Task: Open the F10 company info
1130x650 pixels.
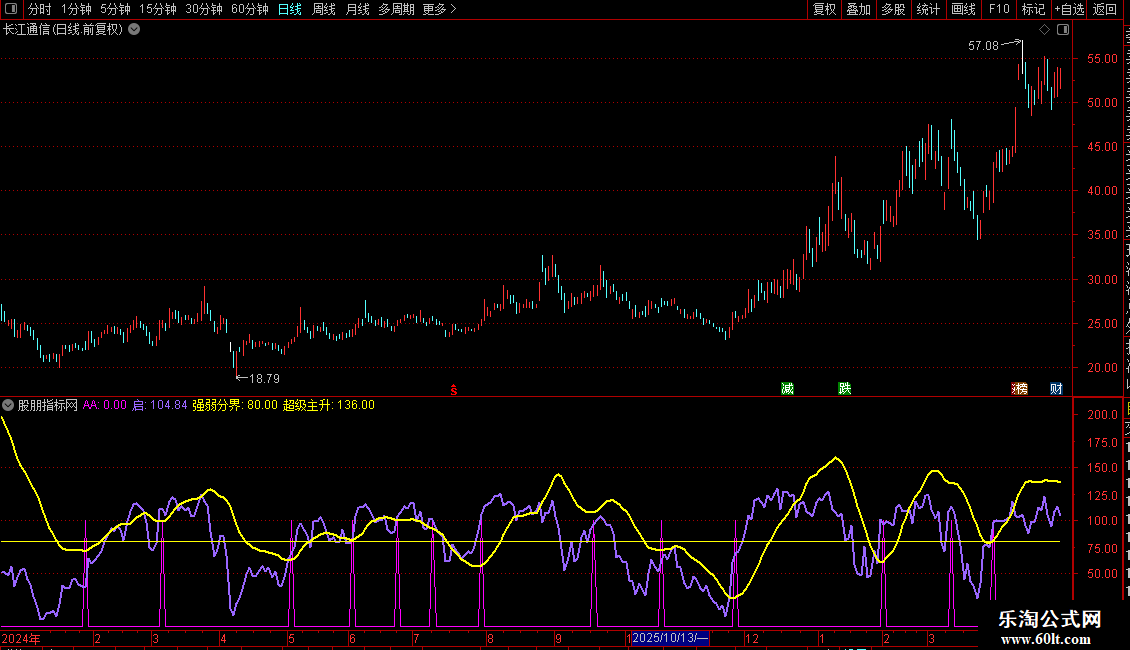Action: tap(999, 9)
